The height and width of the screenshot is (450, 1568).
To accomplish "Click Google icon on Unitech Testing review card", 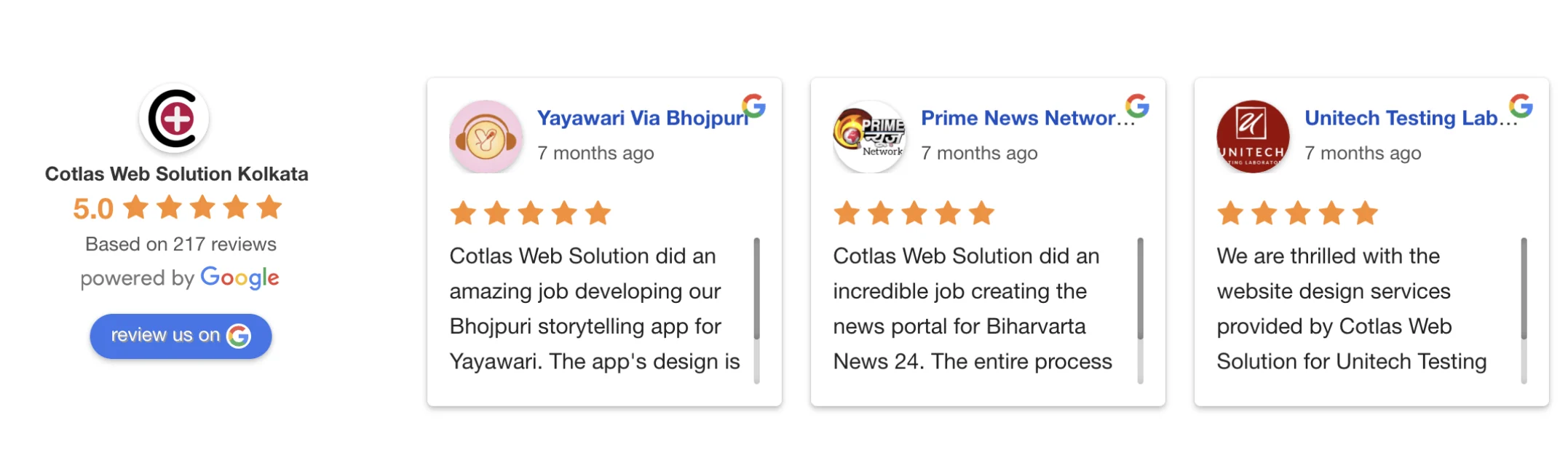I will pyautogui.click(x=1521, y=106).
